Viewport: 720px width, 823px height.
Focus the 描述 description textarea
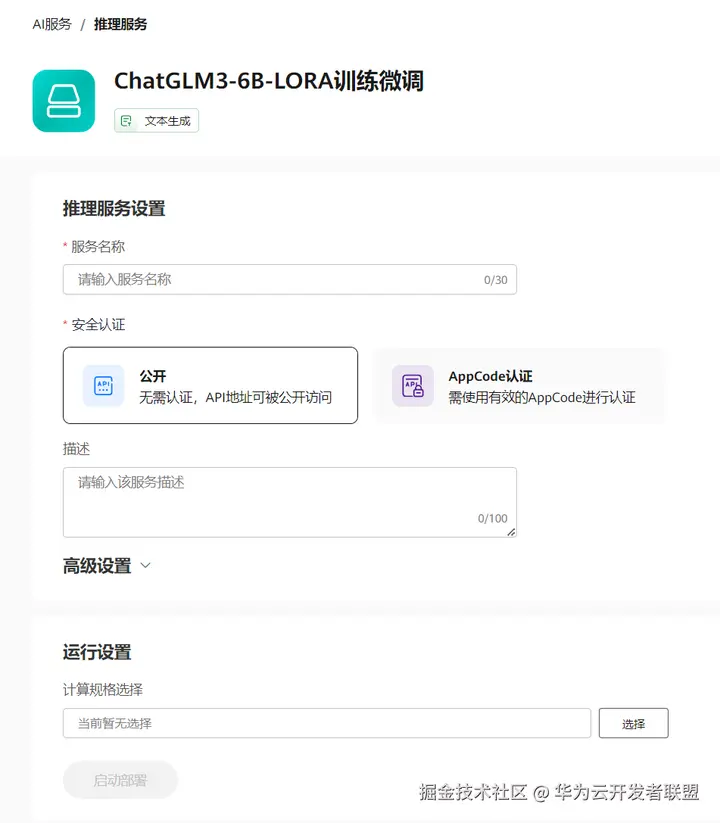point(290,502)
